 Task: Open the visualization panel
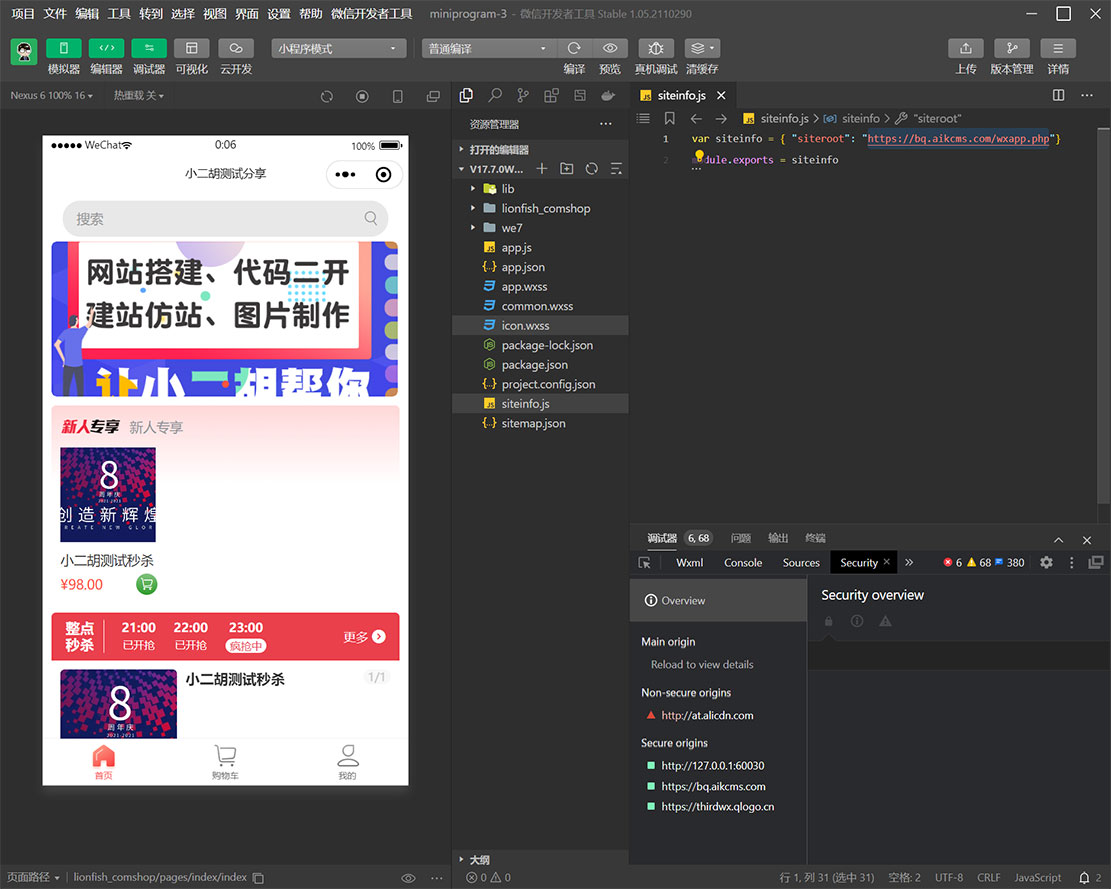[x=191, y=48]
